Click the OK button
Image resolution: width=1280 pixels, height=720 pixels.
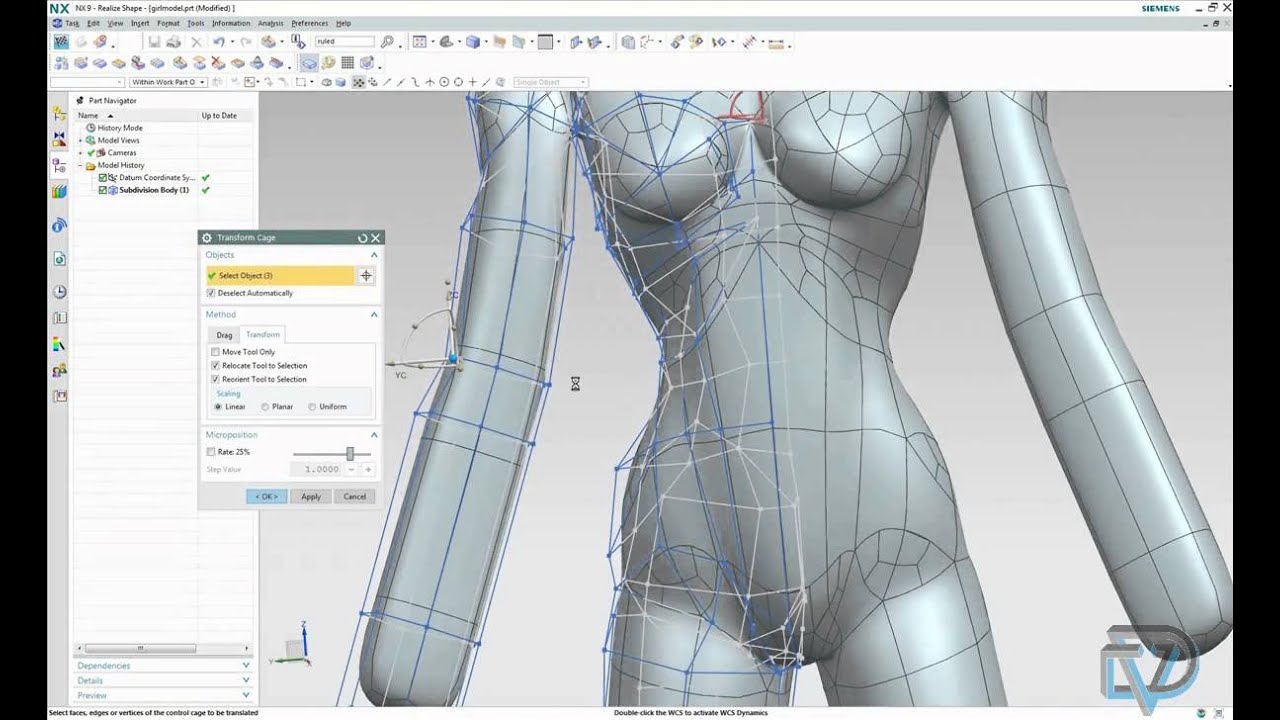266,496
